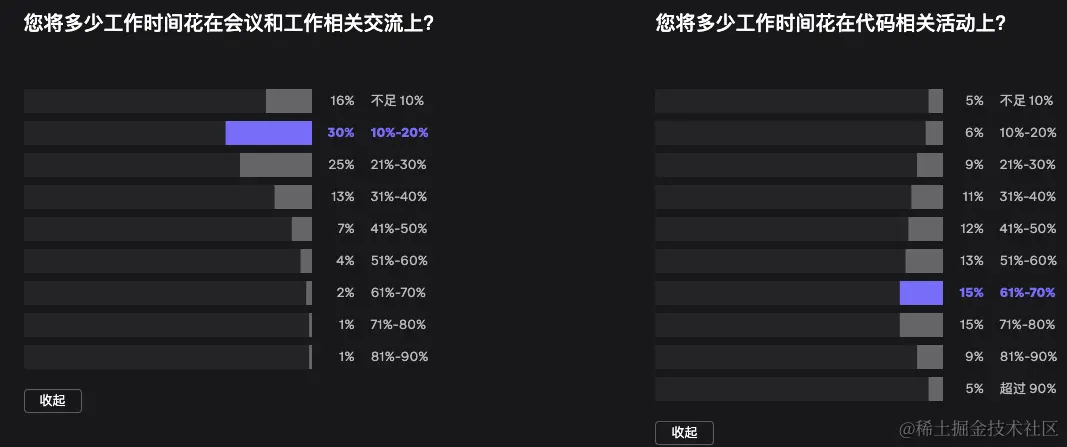Click the 10%-20% purple label in meetings chart
This screenshot has height=447, width=1067.
[399, 133]
